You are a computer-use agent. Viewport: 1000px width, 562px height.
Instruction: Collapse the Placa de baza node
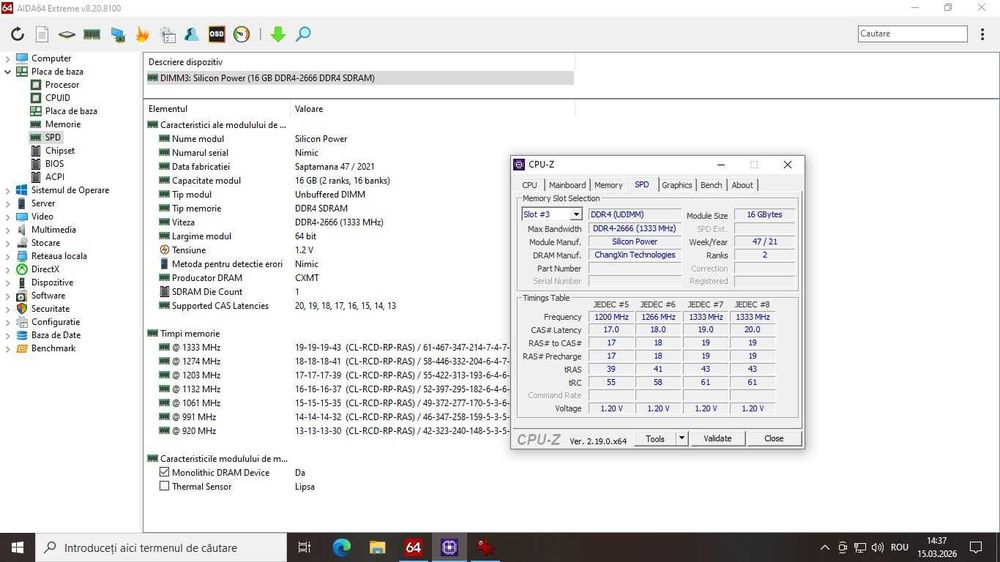coord(8,71)
